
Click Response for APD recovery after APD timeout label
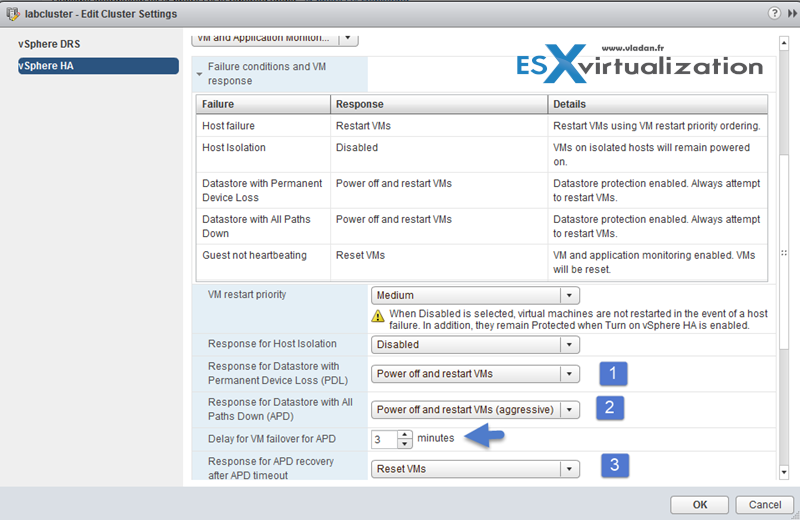(x=270, y=468)
